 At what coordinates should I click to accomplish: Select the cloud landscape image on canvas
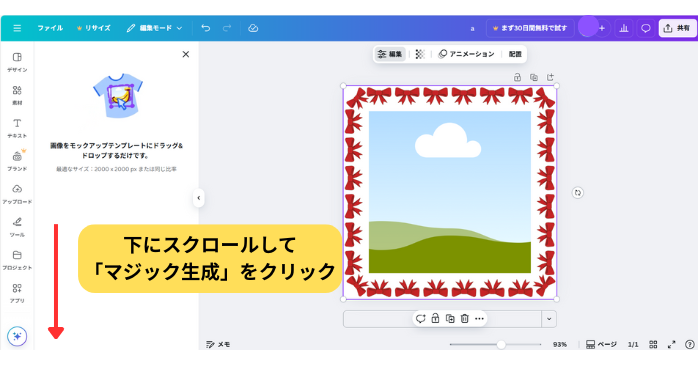(450, 192)
